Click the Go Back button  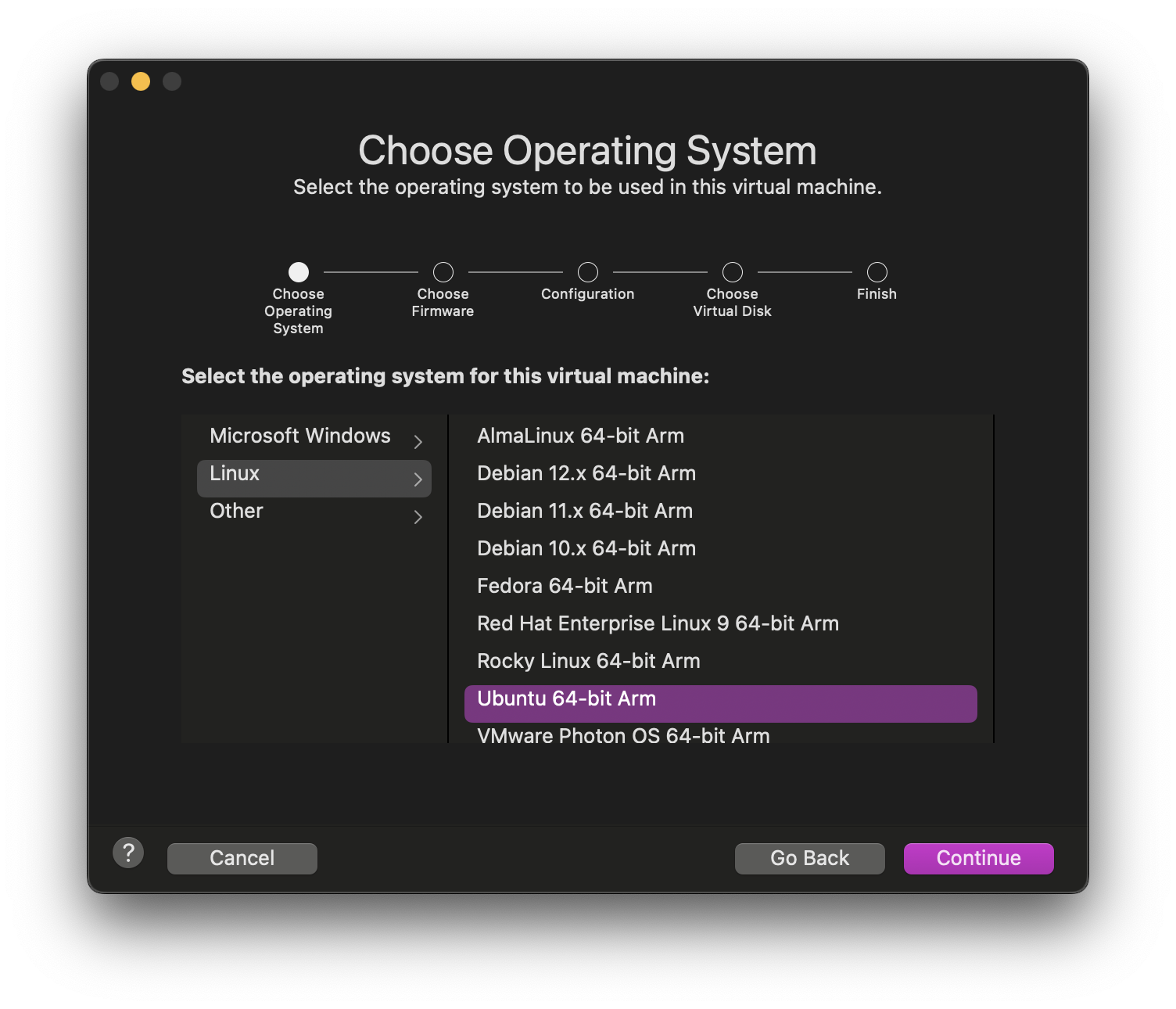coord(810,858)
